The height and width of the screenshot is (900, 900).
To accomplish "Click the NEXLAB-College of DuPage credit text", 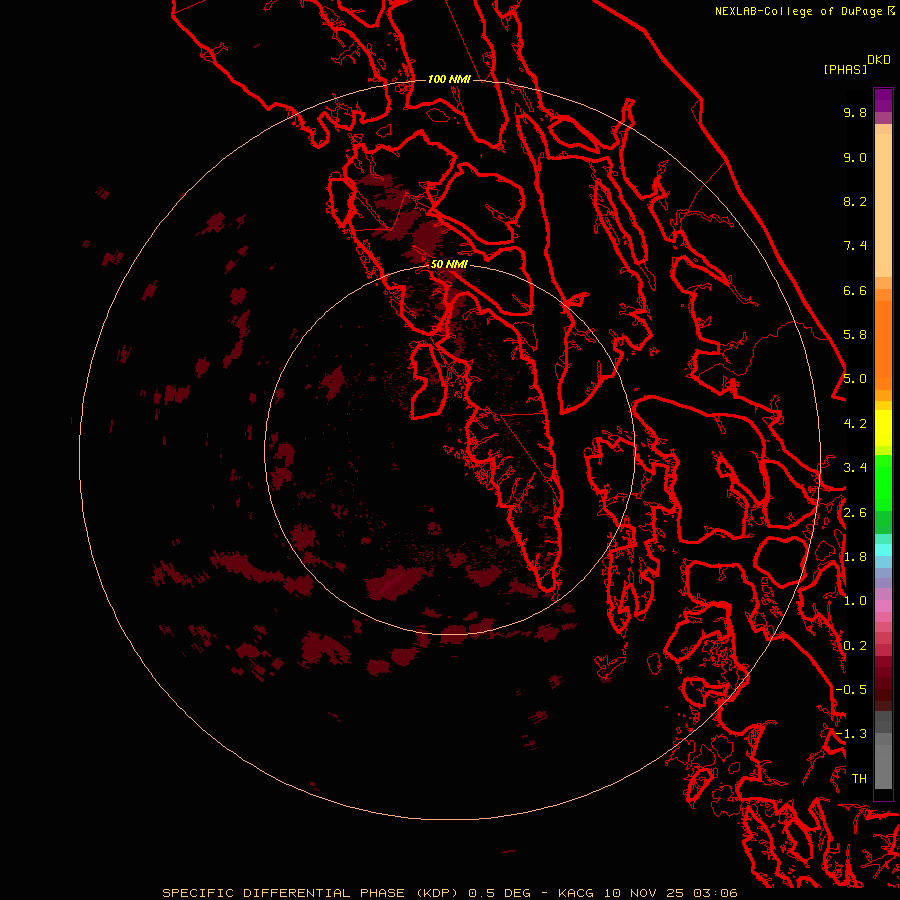I will pyautogui.click(x=801, y=11).
